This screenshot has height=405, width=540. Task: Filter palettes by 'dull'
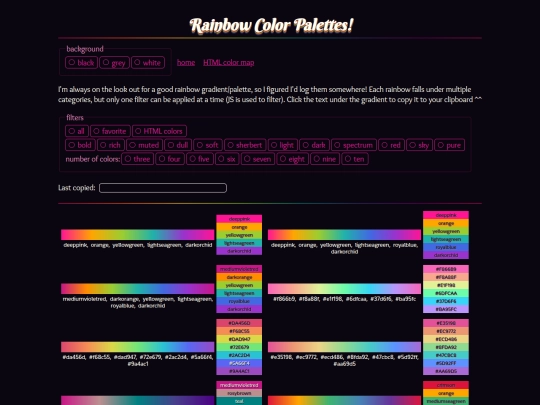pos(178,145)
